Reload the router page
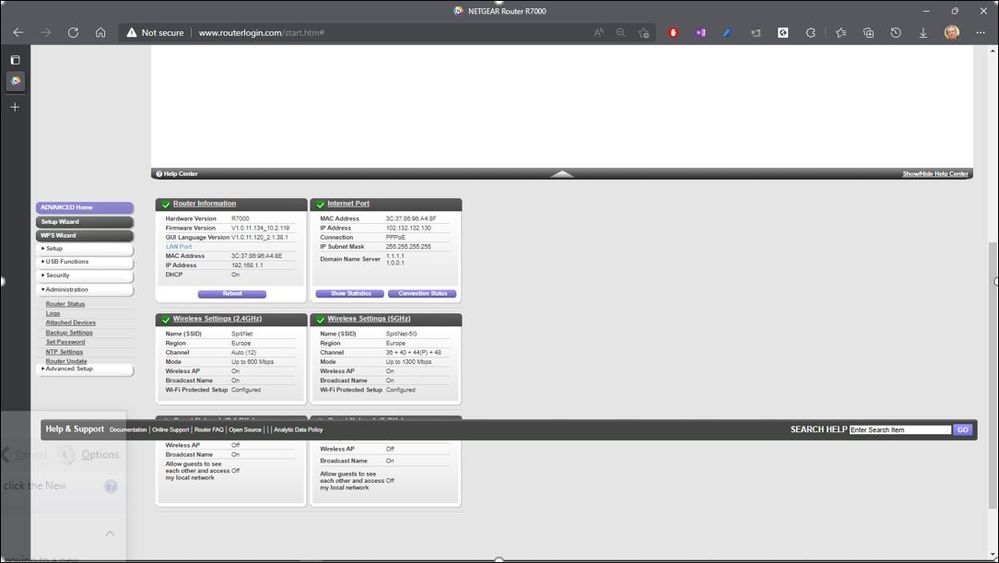The image size is (999, 563). [x=73, y=32]
